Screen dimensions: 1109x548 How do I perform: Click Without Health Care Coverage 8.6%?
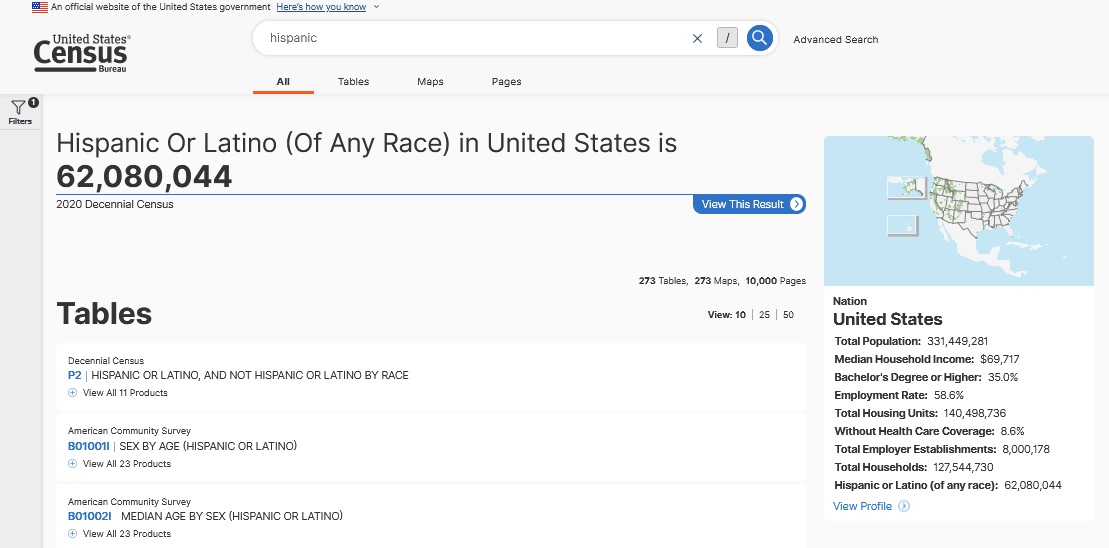[929, 431]
